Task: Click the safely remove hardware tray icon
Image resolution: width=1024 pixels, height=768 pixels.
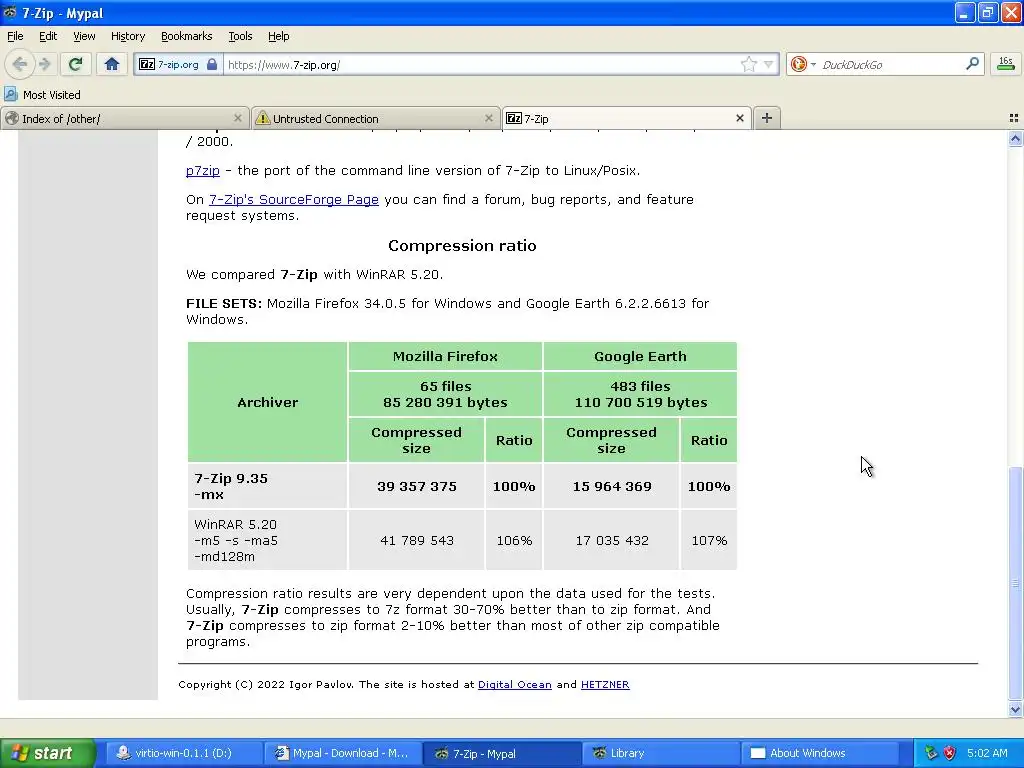Action: click(931, 753)
